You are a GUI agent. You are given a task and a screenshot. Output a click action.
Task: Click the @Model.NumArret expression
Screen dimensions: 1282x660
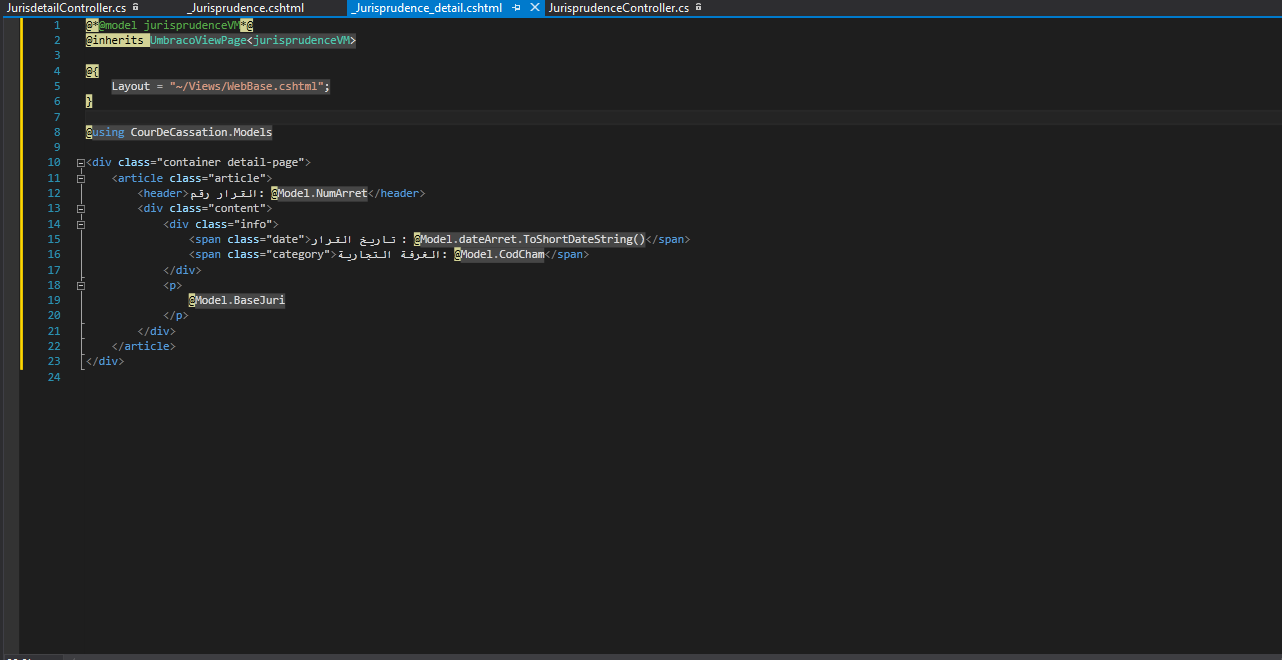[x=319, y=193]
